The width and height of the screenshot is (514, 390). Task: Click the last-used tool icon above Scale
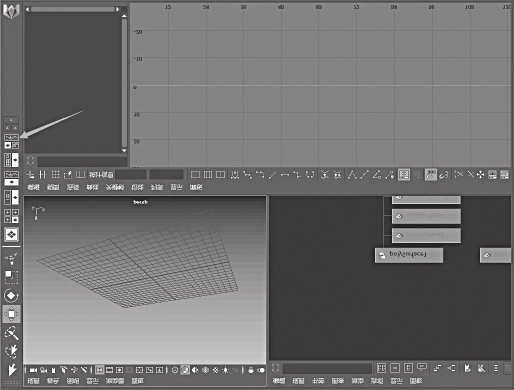(x=12, y=258)
